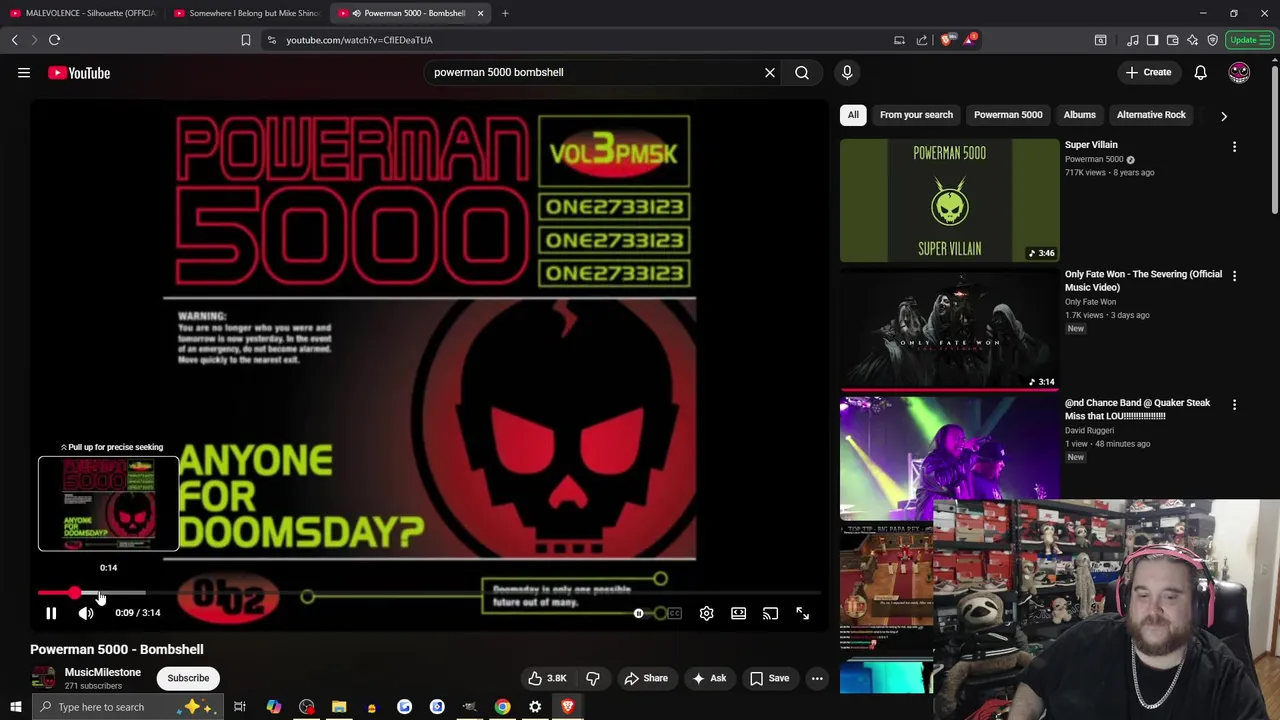Close the Powerman 5000 browser tab
Image resolution: width=1280 pixels, height=720 pixels.
(x=480, y=13)
